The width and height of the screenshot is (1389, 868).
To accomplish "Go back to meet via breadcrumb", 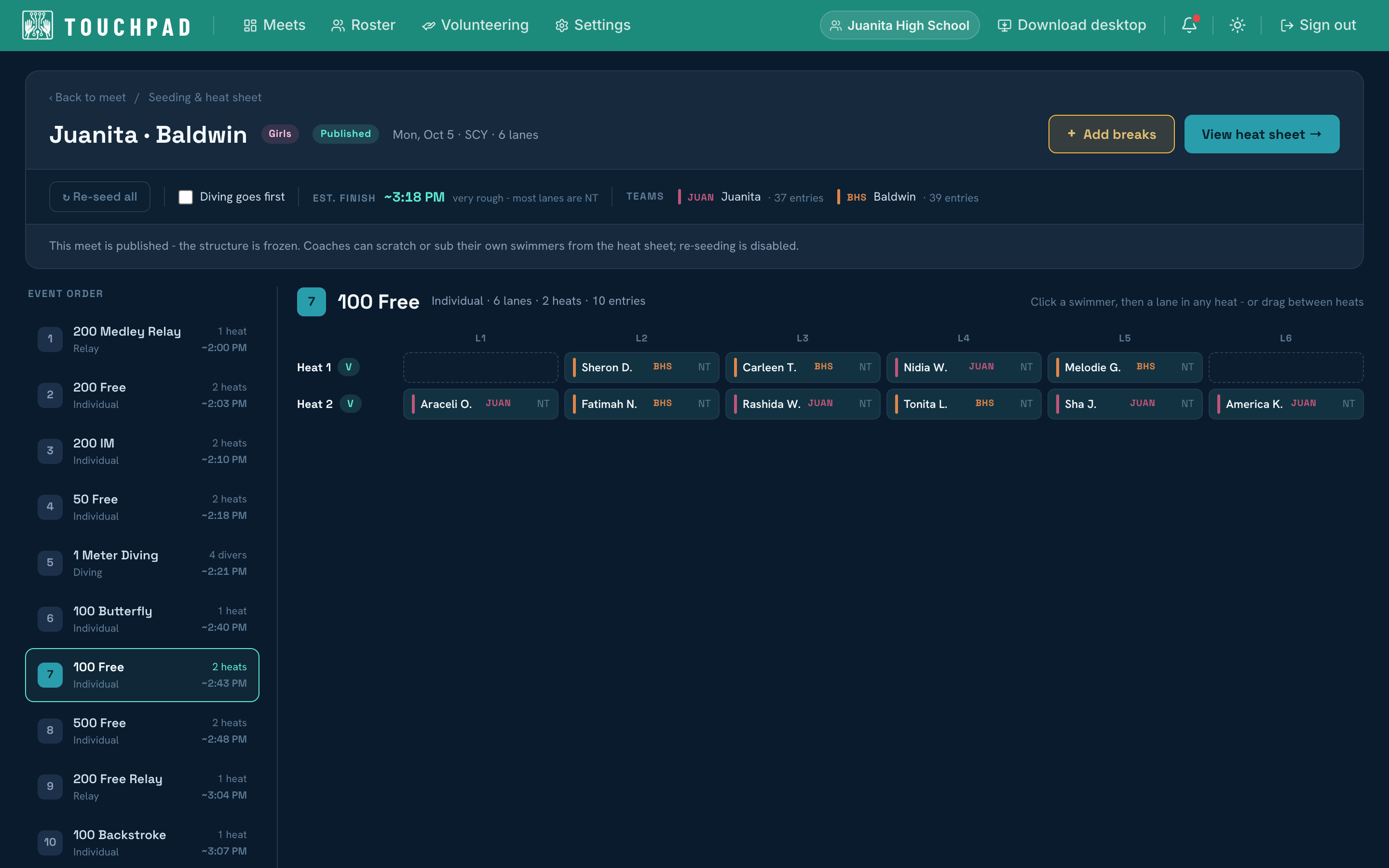I will pyautogui.click(x=87, y=97).
